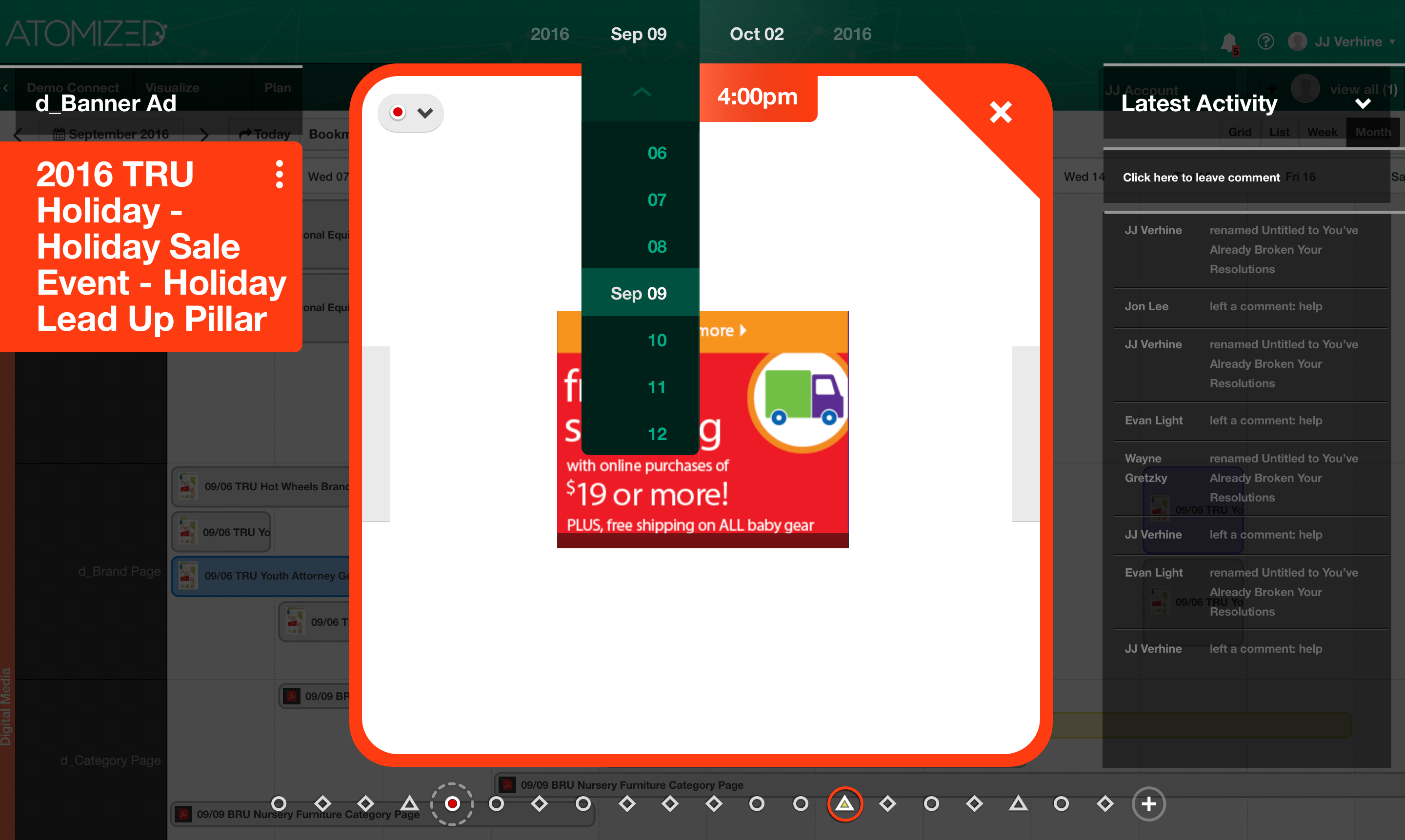Choose day 08 in the date picker
This screenshot has width=1405, height=840.
click(657, 247)
